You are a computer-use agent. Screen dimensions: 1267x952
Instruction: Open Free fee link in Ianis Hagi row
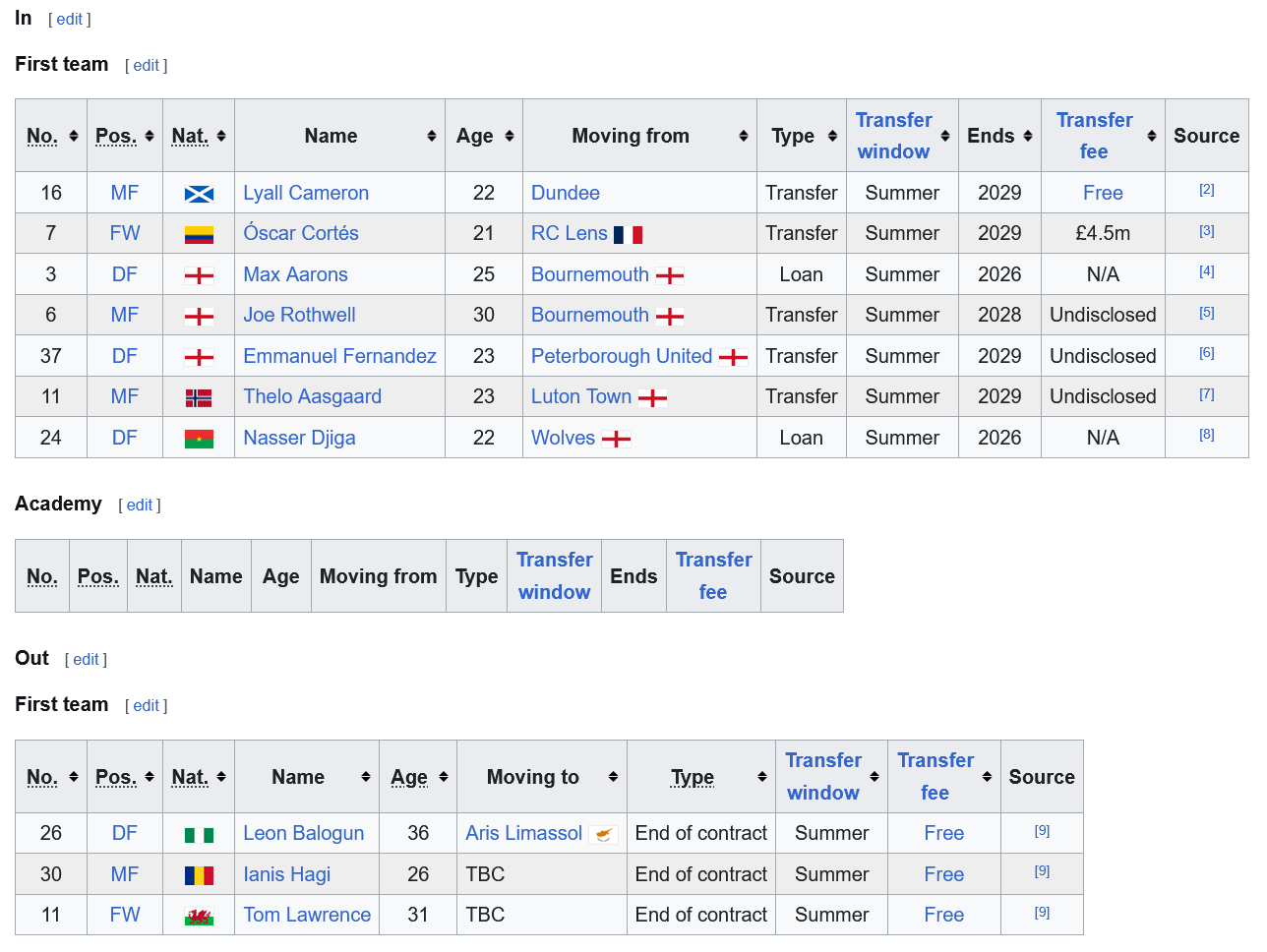pos(944,875)
